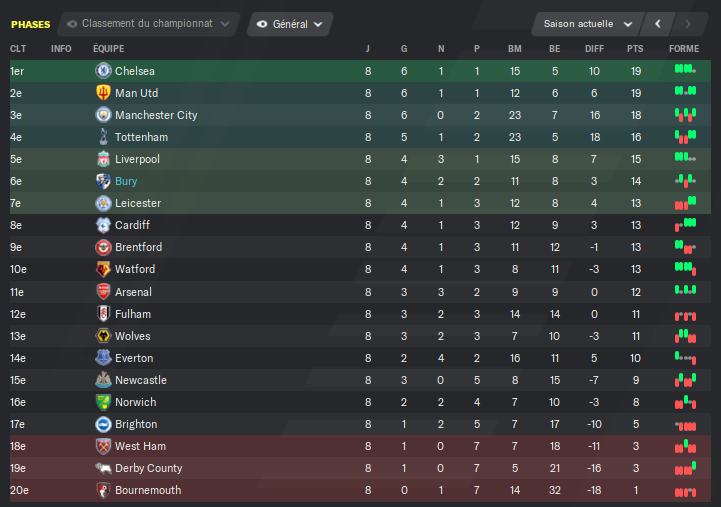Image resolution: width=721 pixels, height=507 pixels.
Task: Click the West Ham club crest
Action: (x=103, y=446)
